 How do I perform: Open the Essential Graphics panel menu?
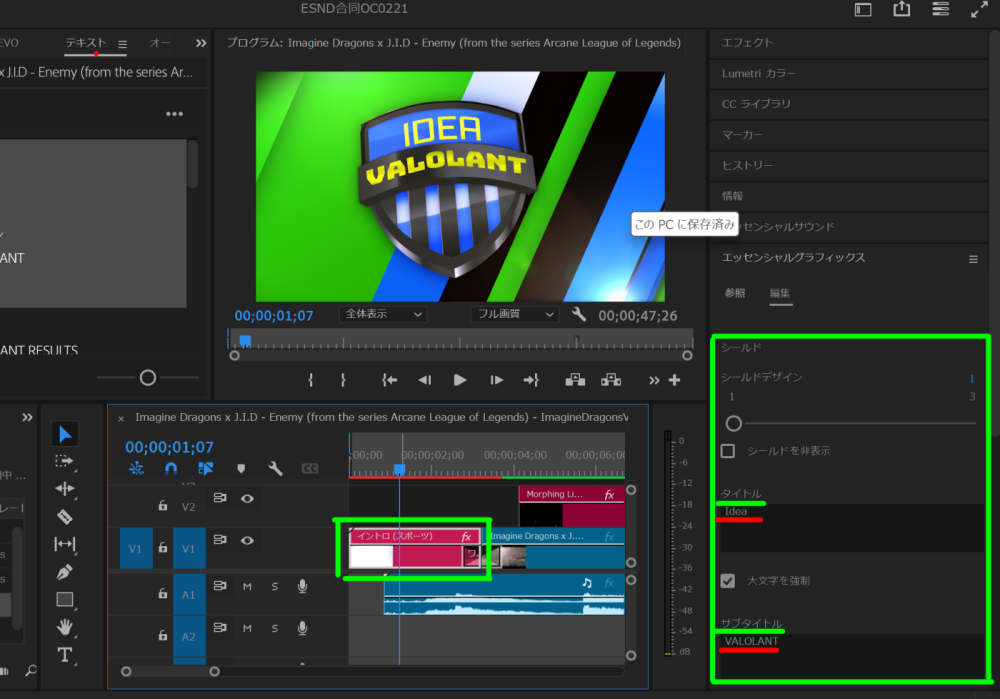(x=973, y=259)
